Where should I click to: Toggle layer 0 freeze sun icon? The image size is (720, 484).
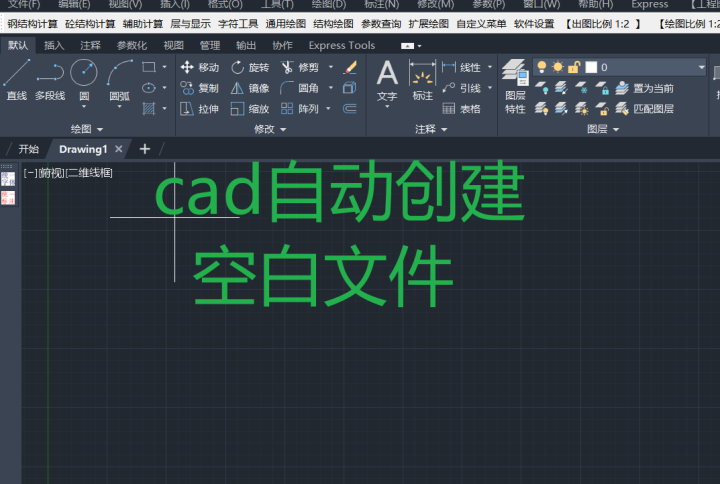point(557,67)
